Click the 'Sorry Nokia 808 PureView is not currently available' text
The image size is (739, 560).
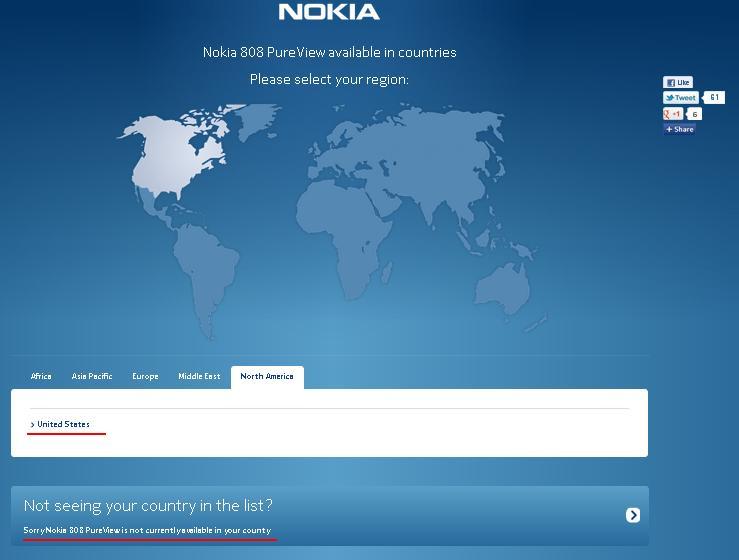147,530
